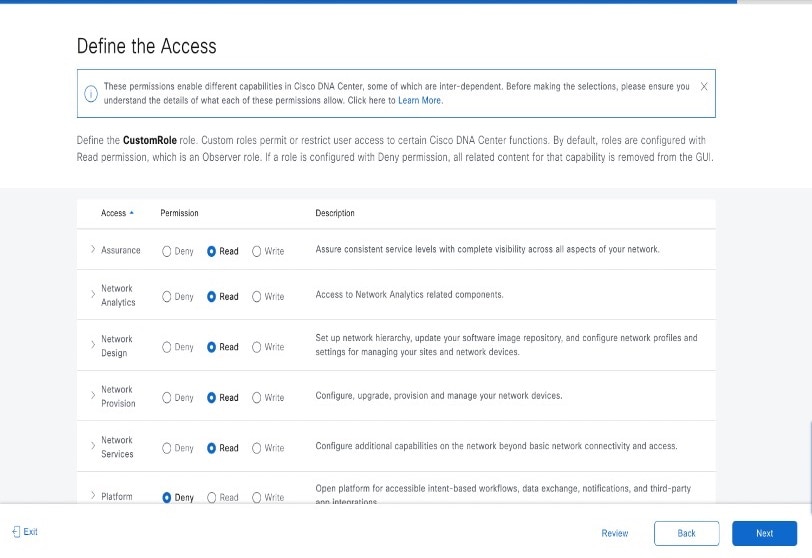Click the Network Provision access label
812x558 pixels.
click(x=118, y=396)
